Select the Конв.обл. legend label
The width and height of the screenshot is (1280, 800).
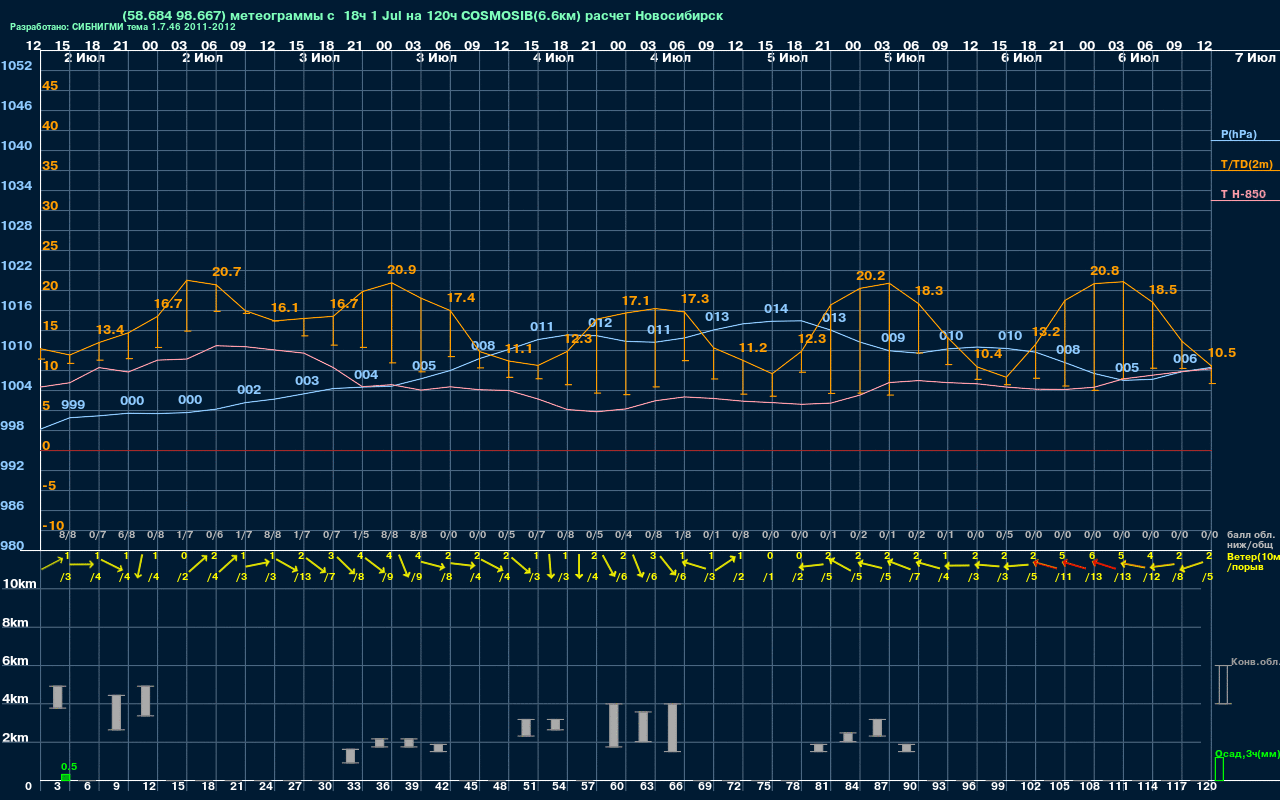[x=1255, y=662]
